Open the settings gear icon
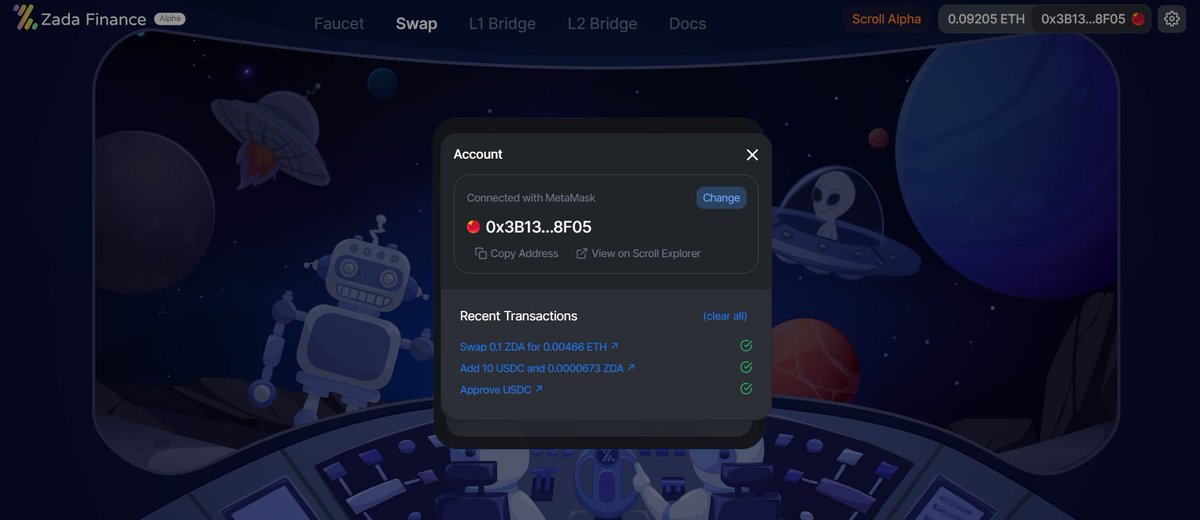The height and width of the screenshot is (520, 1200). (1172, 19)
